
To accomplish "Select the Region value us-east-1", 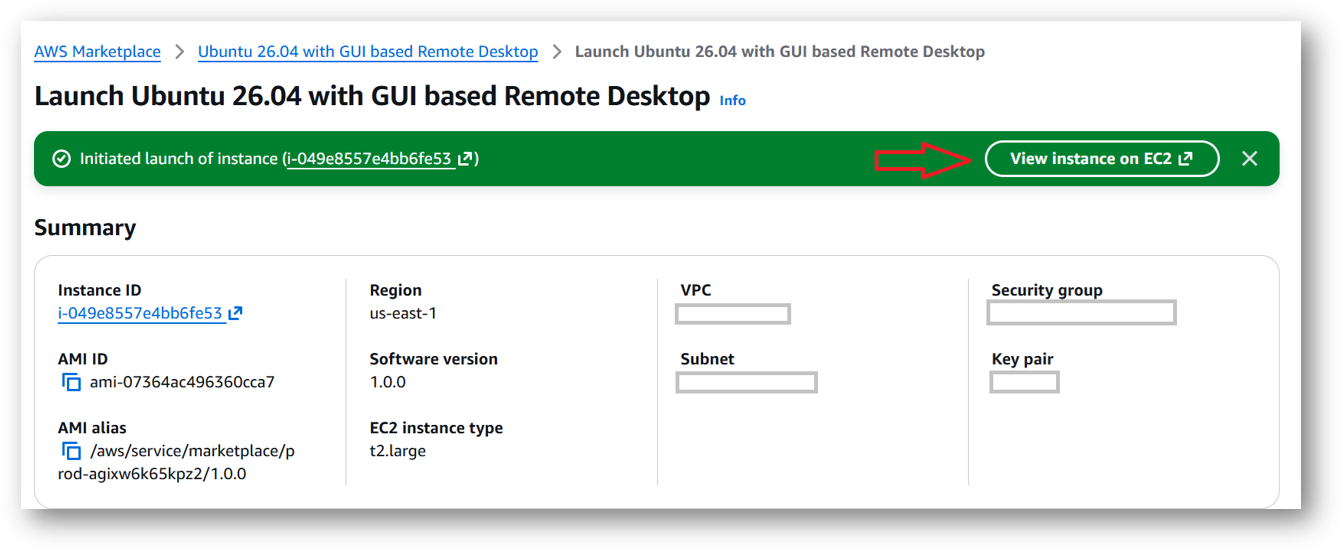I will (403, 313).
